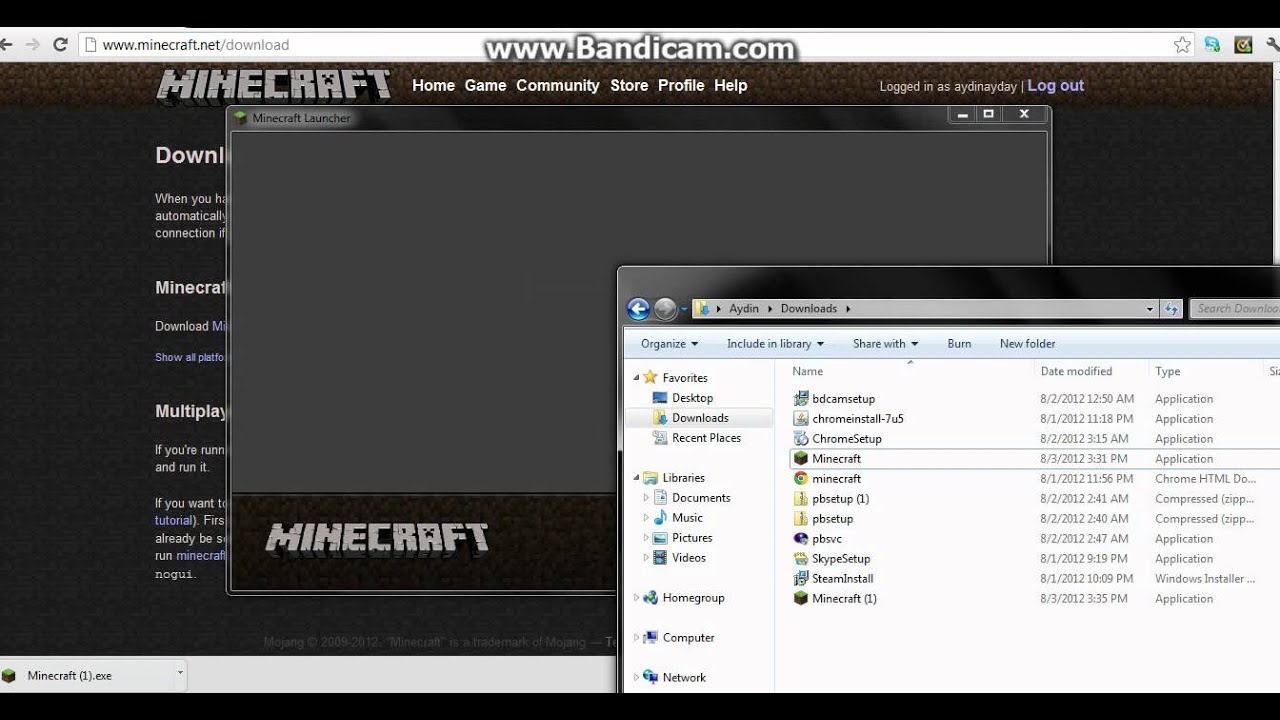The image size is (1280, 720).
Task: Collapse the Favorites tree section
Action: click(636, 378)
